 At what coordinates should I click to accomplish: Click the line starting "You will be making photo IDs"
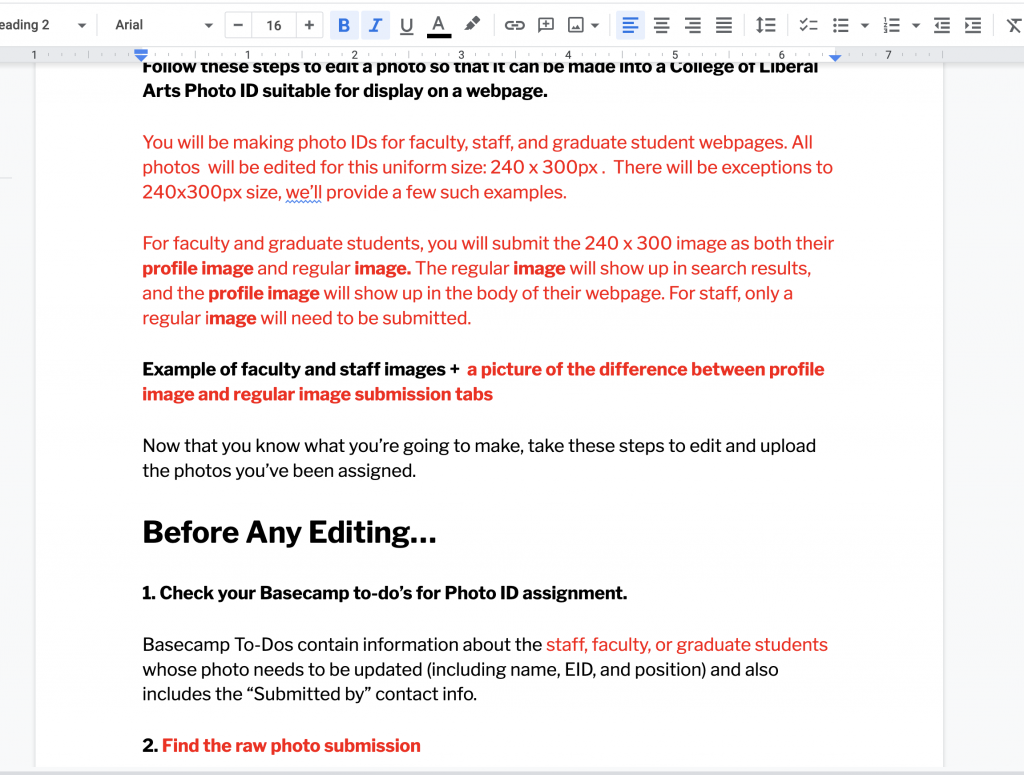point(477,142)
